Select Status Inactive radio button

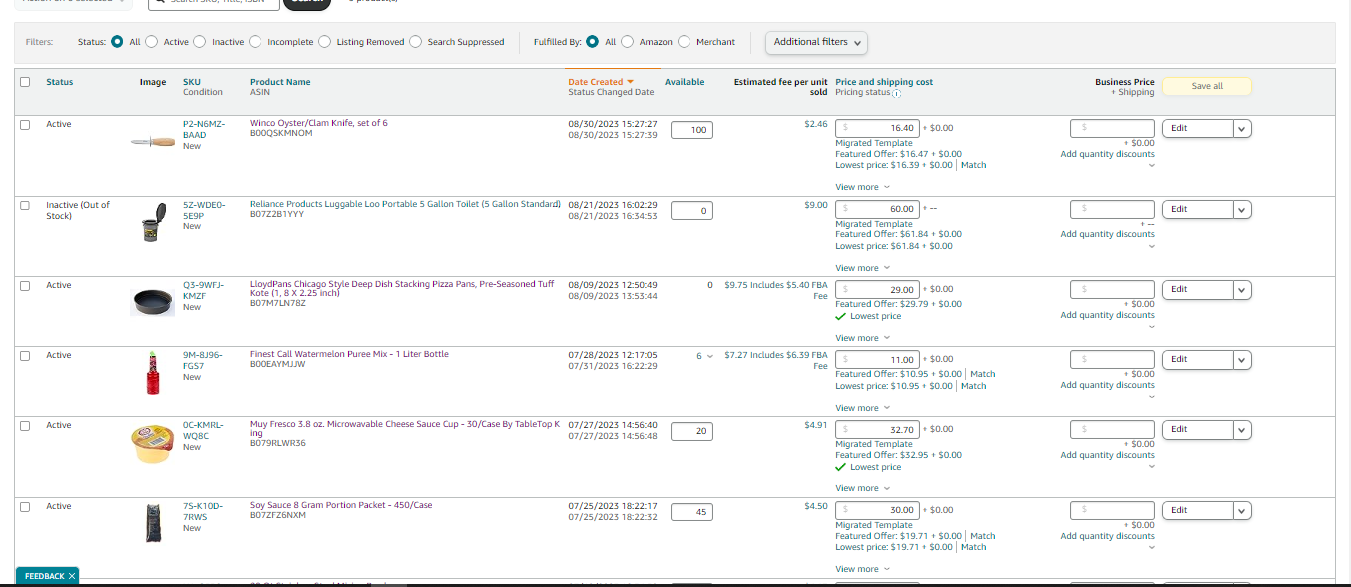pyautogui.click(x=199, y=42)
